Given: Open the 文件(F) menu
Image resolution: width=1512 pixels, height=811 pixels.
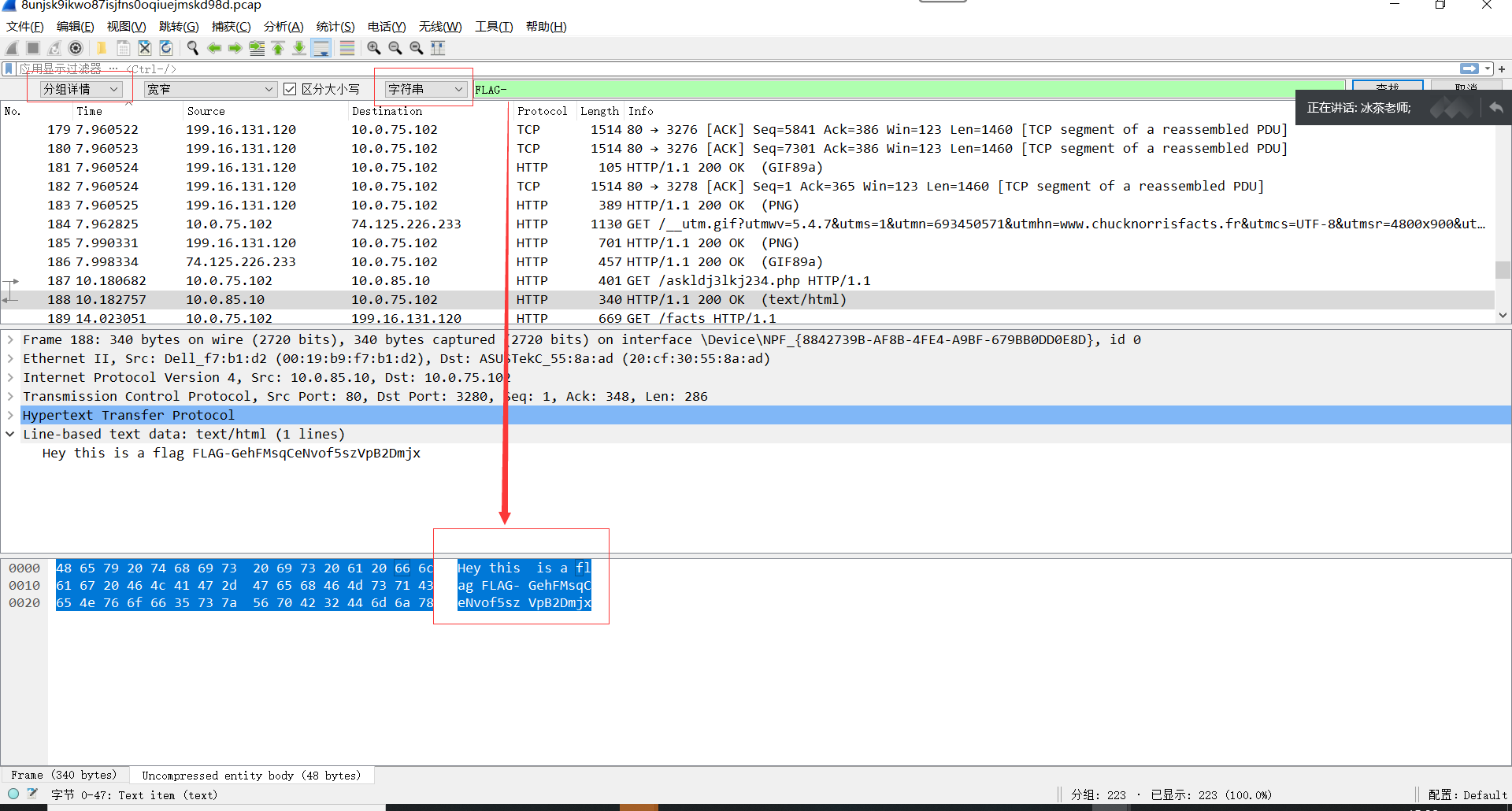Looking at the screenshot, I should 25,27.
